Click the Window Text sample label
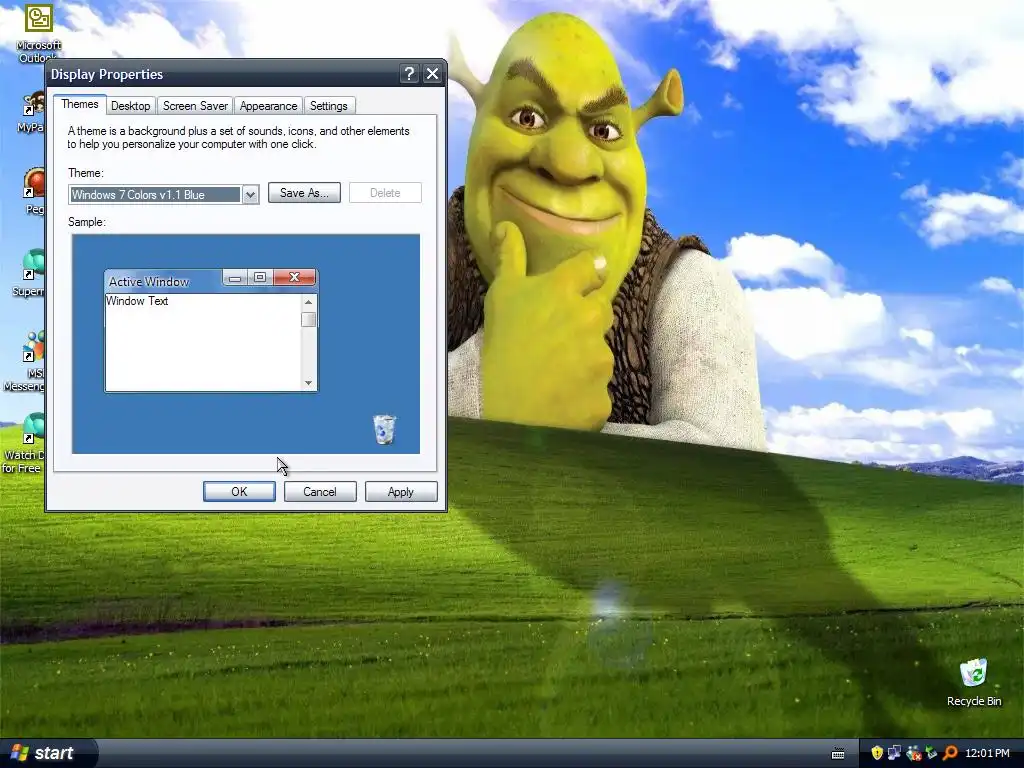This screenshot has height=768, width=1024. coord(137,301)
